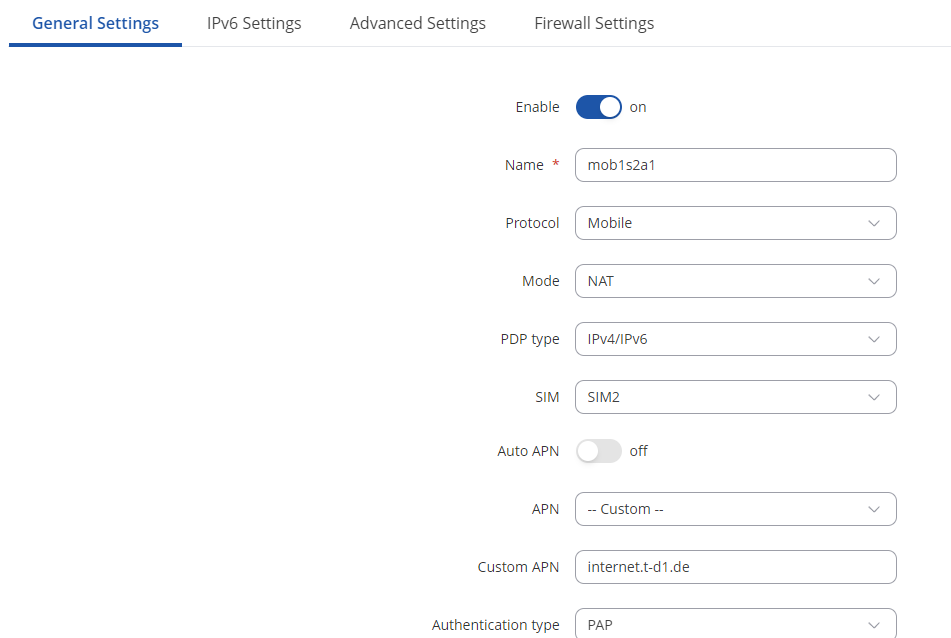Open the APN dropdown showing Custom
This screenshot has height=638, width=951.
pos(735,509)
